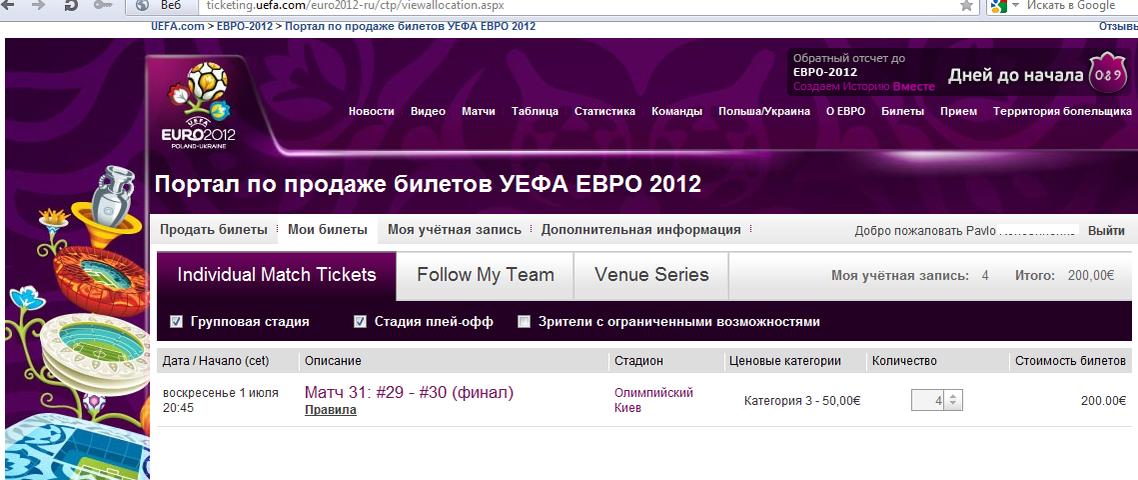
Task: Click the UEFA EURO 2012 logo
Action: coord(198,105)
